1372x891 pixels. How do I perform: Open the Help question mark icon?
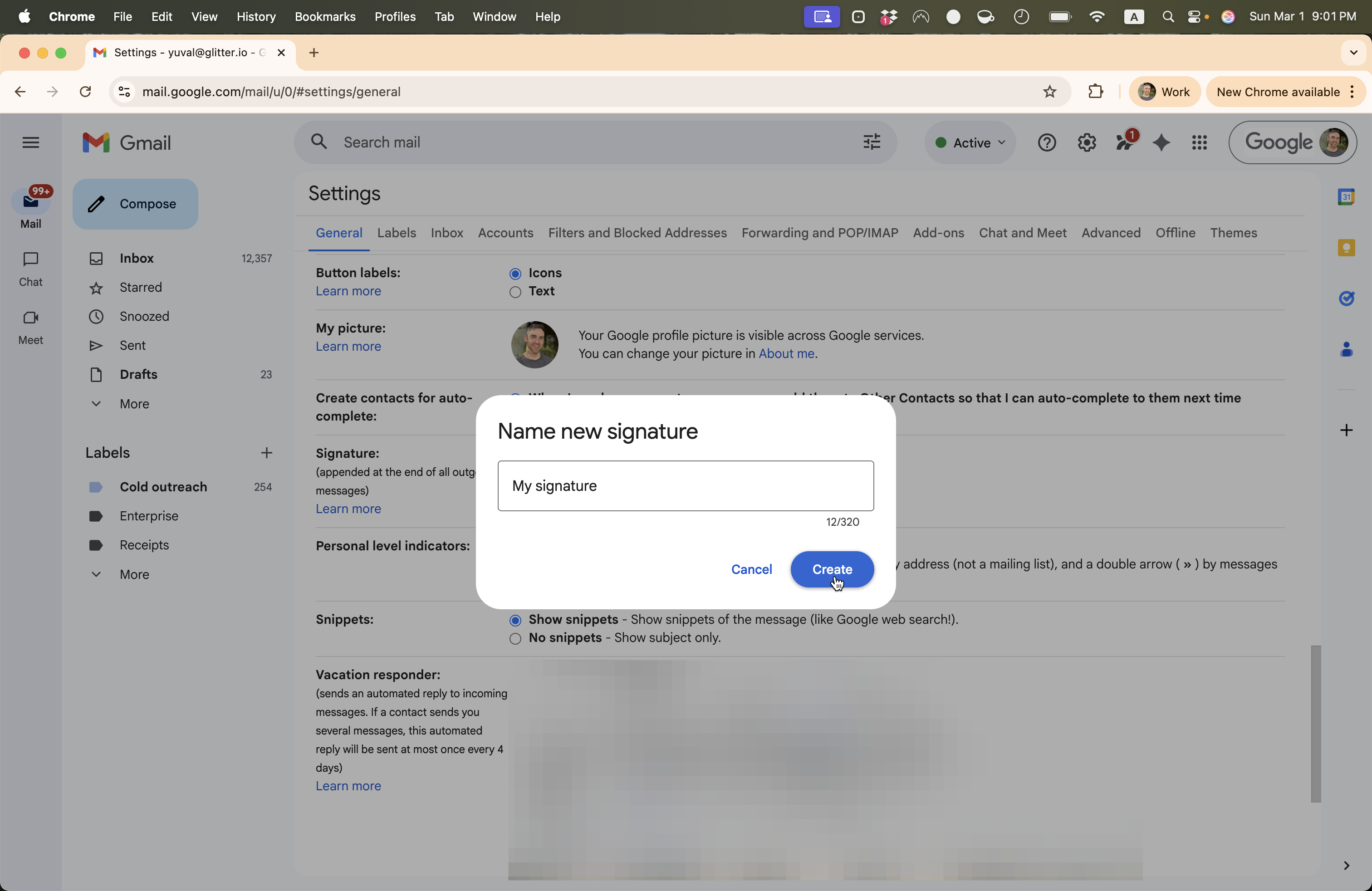pos(1046,142)
